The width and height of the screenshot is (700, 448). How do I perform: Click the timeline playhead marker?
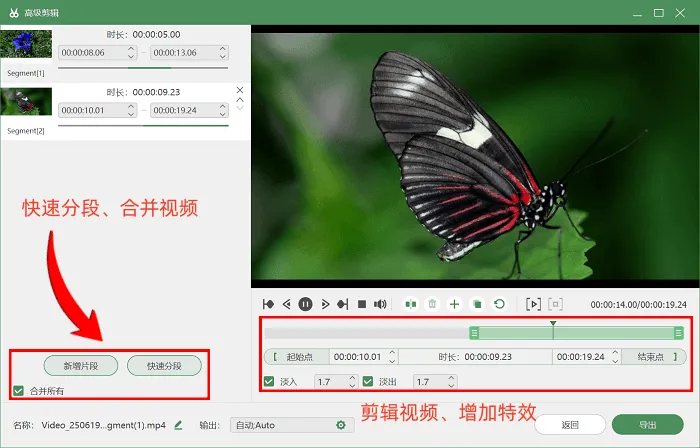tap(553, 323)
